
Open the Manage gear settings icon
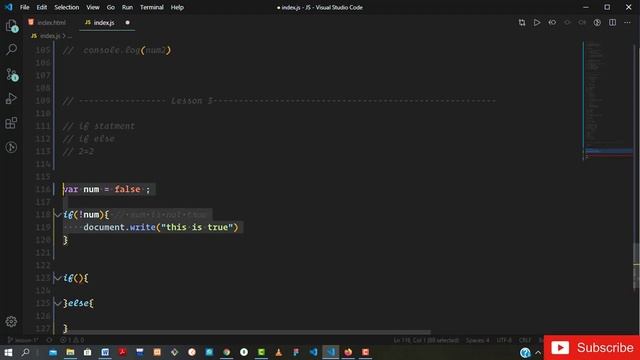[x=11, y=322]
